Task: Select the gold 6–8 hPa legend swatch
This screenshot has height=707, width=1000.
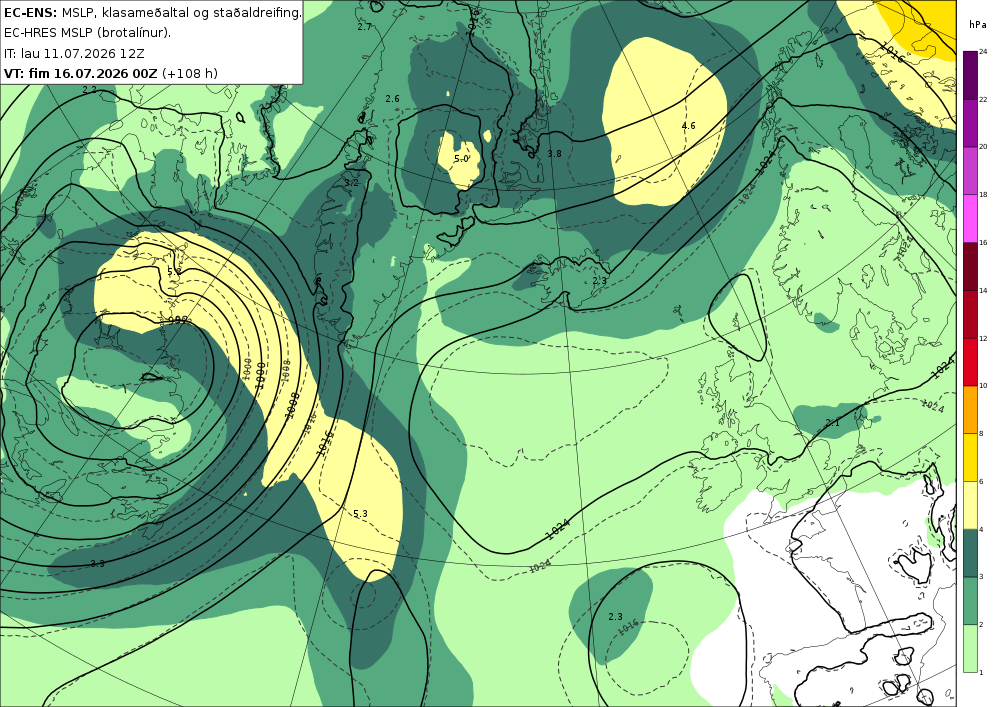Action: (x=970, y=457)
